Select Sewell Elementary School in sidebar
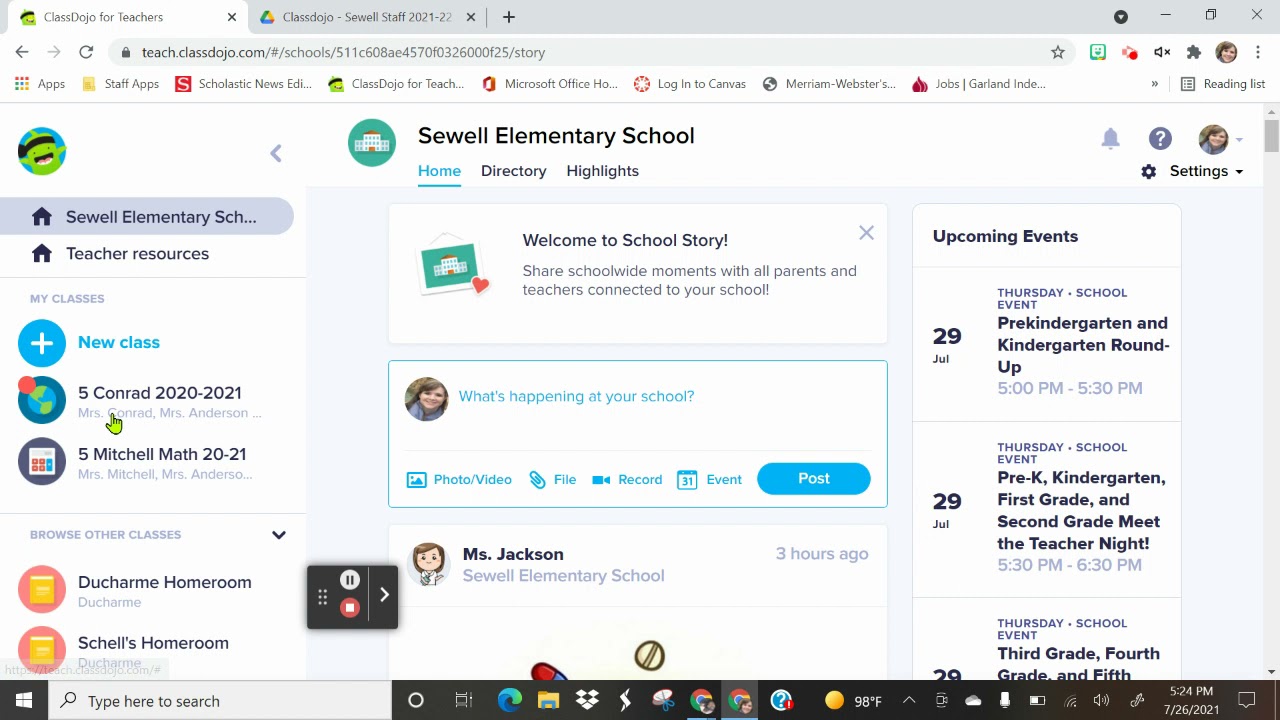This screenshot has width=1280, height=720. click(147, 217)
